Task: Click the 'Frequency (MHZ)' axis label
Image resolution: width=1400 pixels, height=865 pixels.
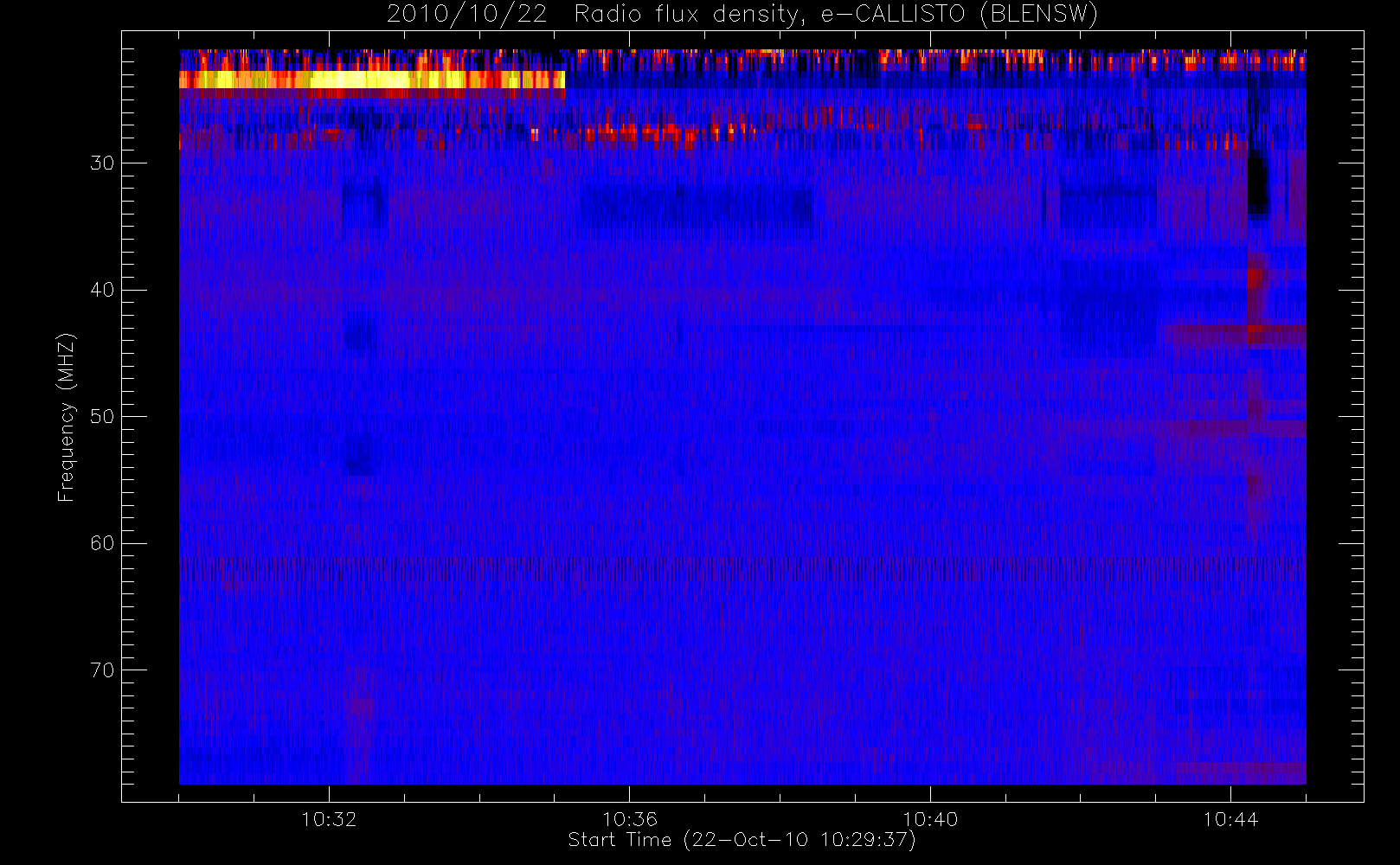Action: pos(66,417)
